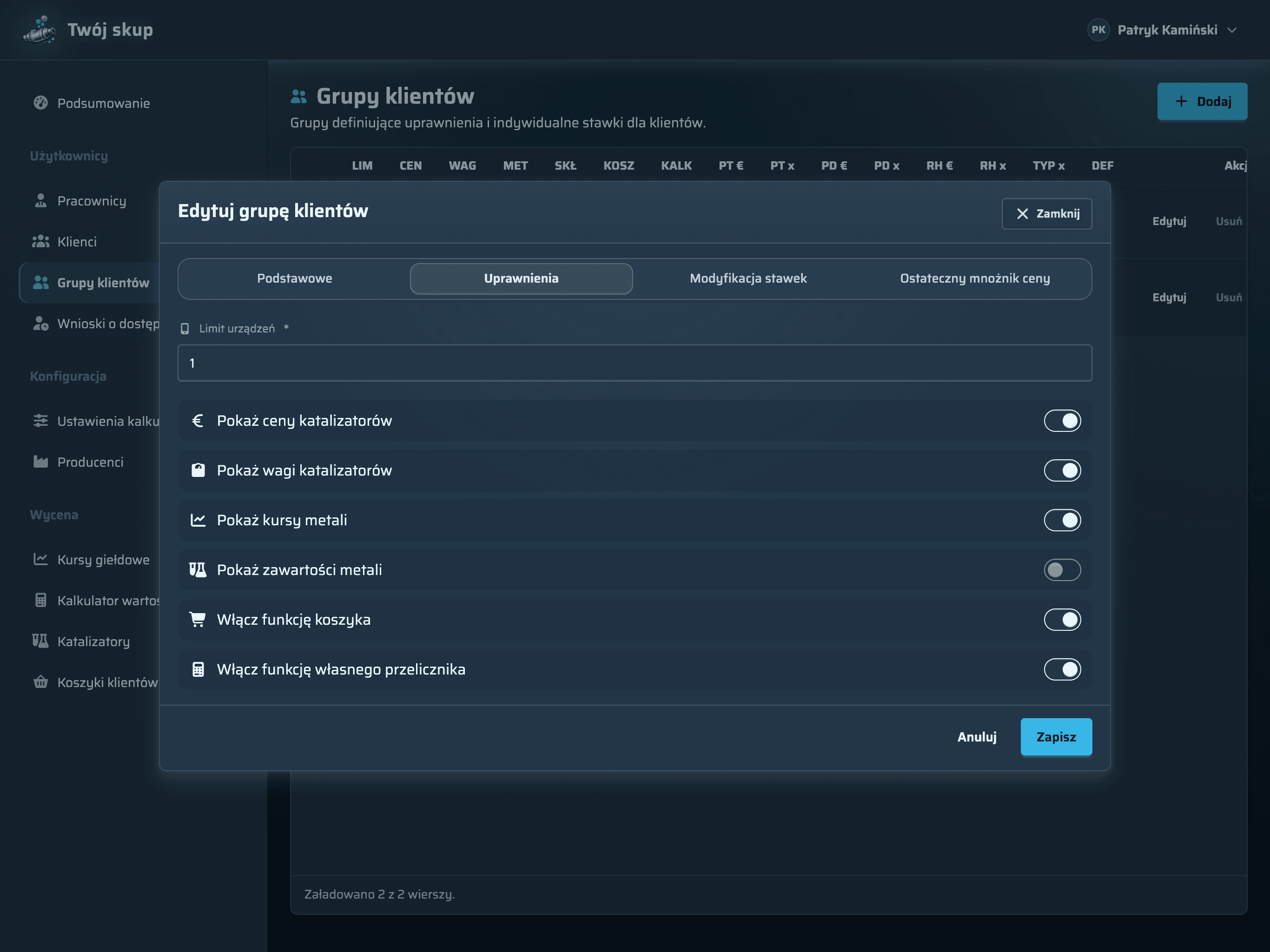
Task: Open Pracownicy in the sidebar menu
Action: 92,201
